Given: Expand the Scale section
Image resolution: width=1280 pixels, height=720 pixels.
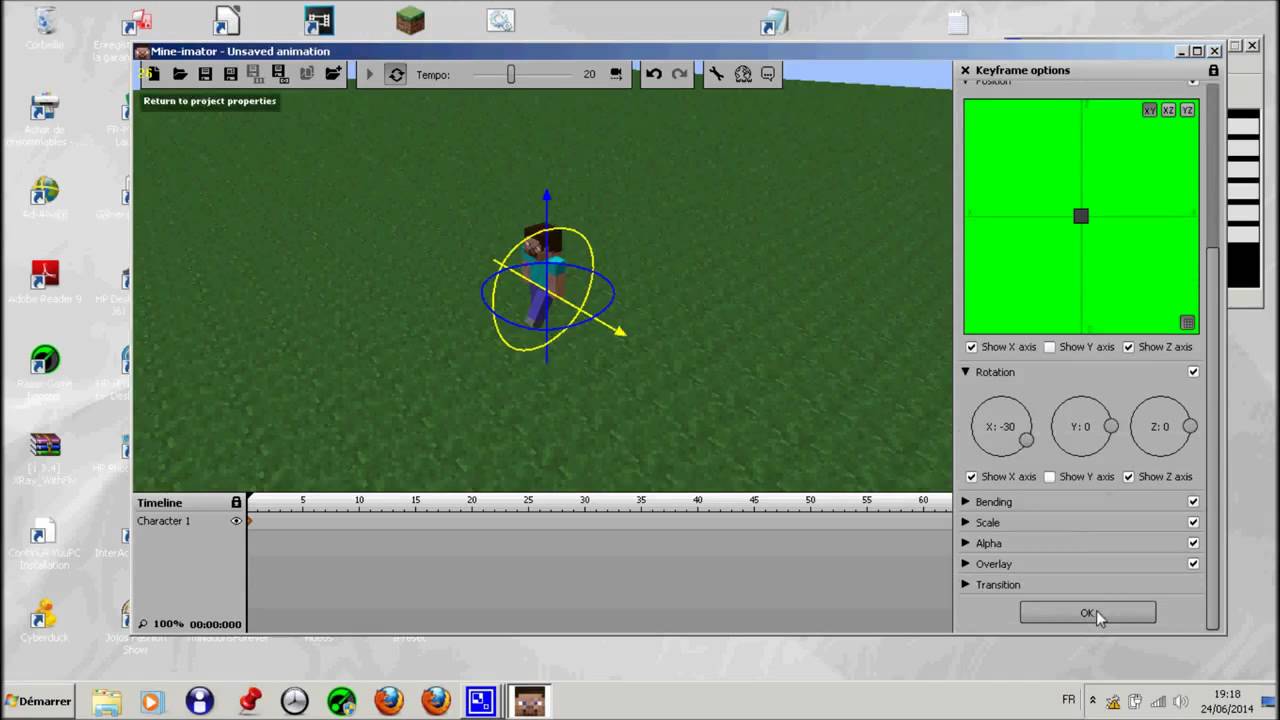Looking at the screenshot, I should click(x=966, y=523).
